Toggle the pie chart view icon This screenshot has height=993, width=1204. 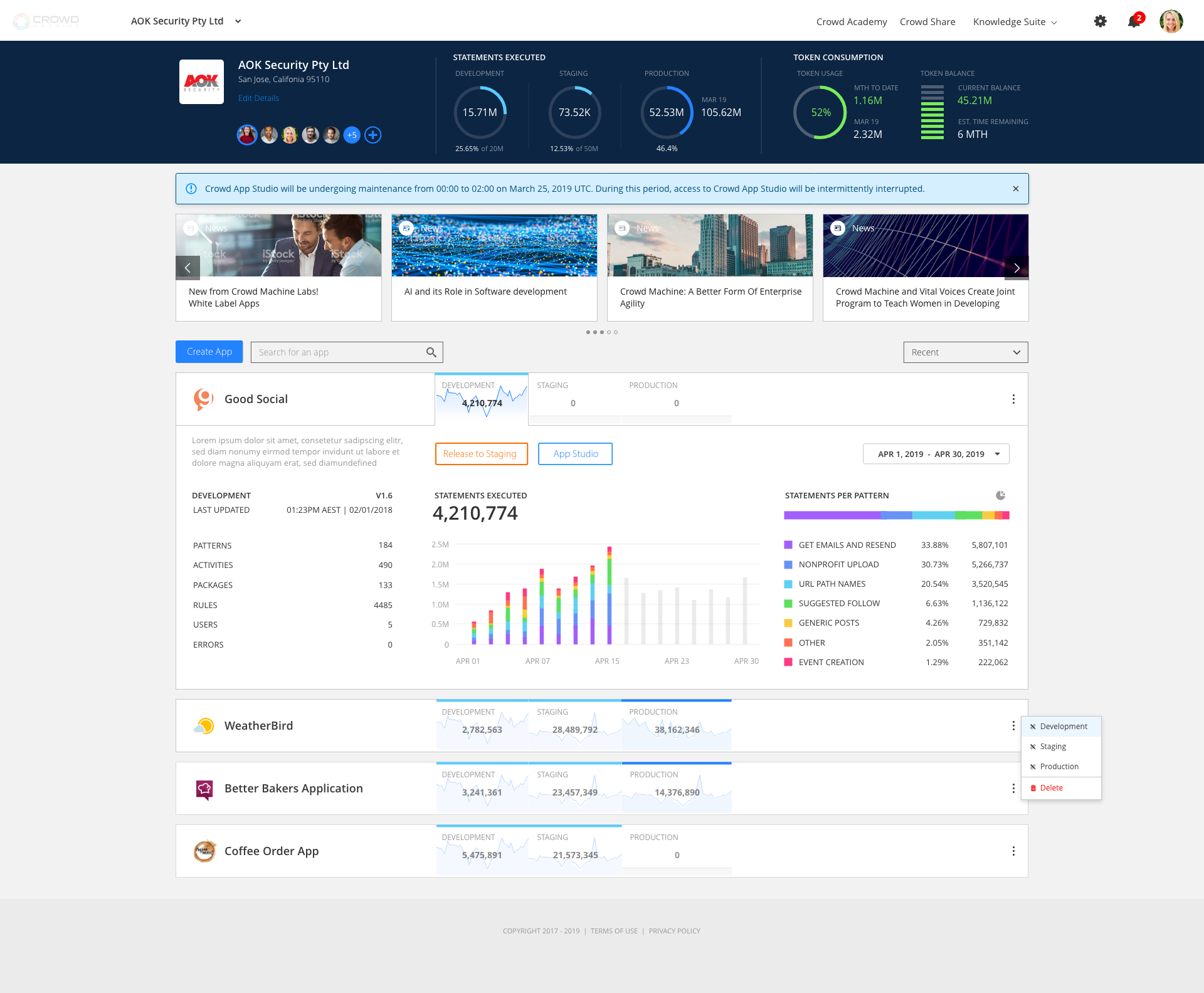coord(1001,495)
